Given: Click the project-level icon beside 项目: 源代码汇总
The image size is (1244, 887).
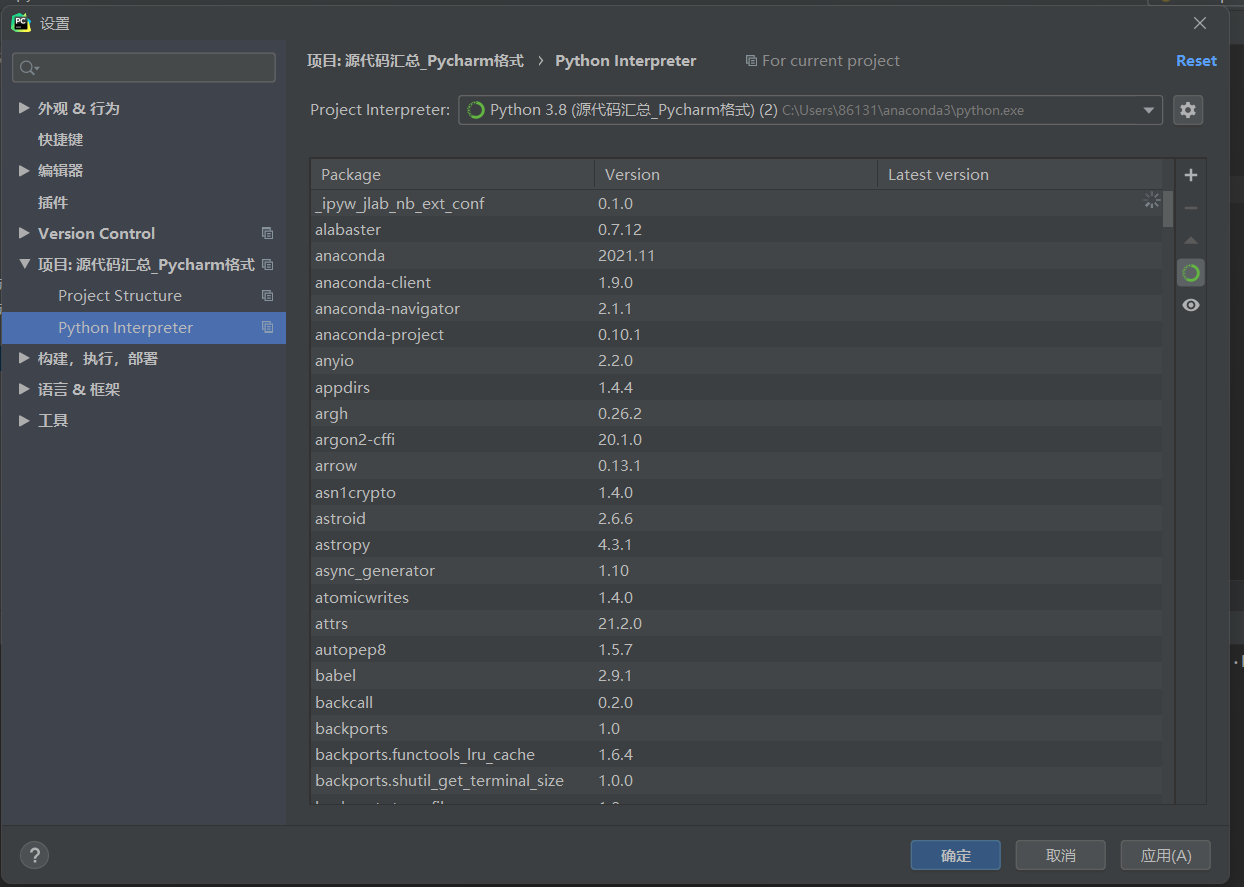Looking at the screenshot, I should click(267, 265).
